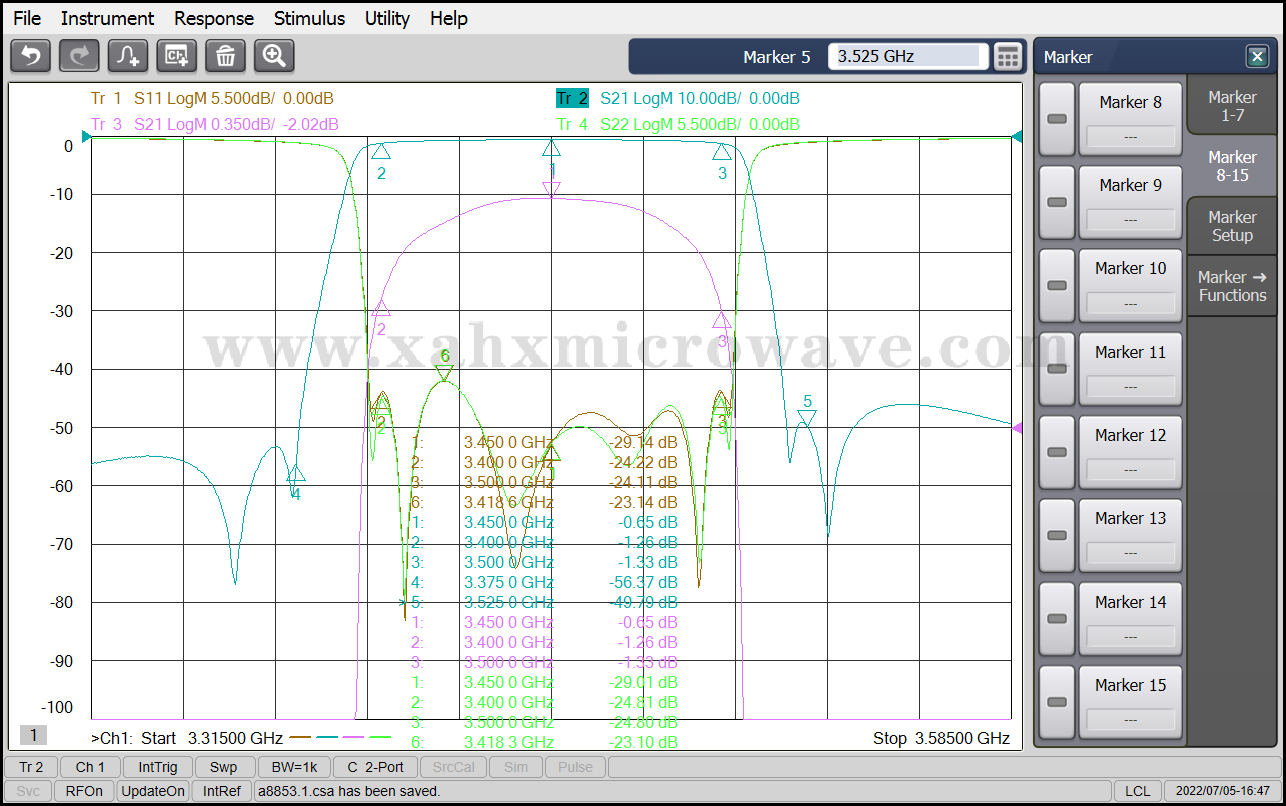
Task: Click the Undo arrow icon
Action: [x=30, y=56]
